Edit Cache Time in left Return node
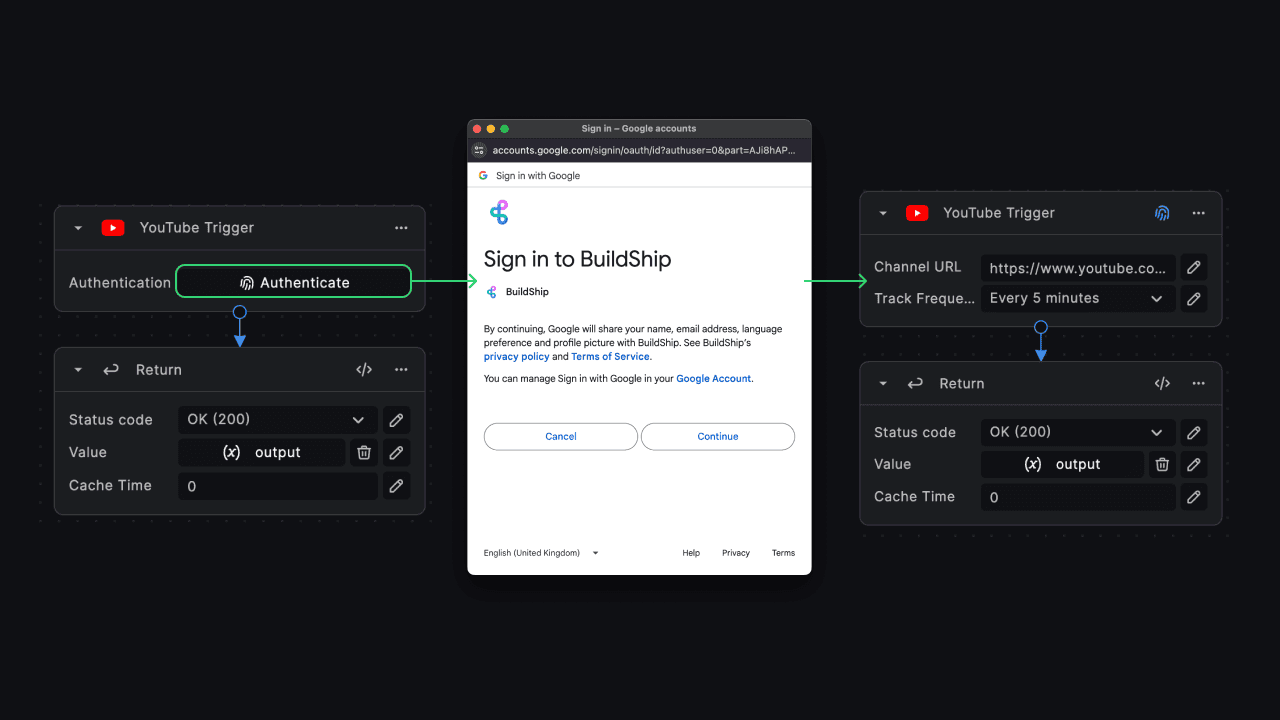The image size is (1280, 720). click(396, 486)
